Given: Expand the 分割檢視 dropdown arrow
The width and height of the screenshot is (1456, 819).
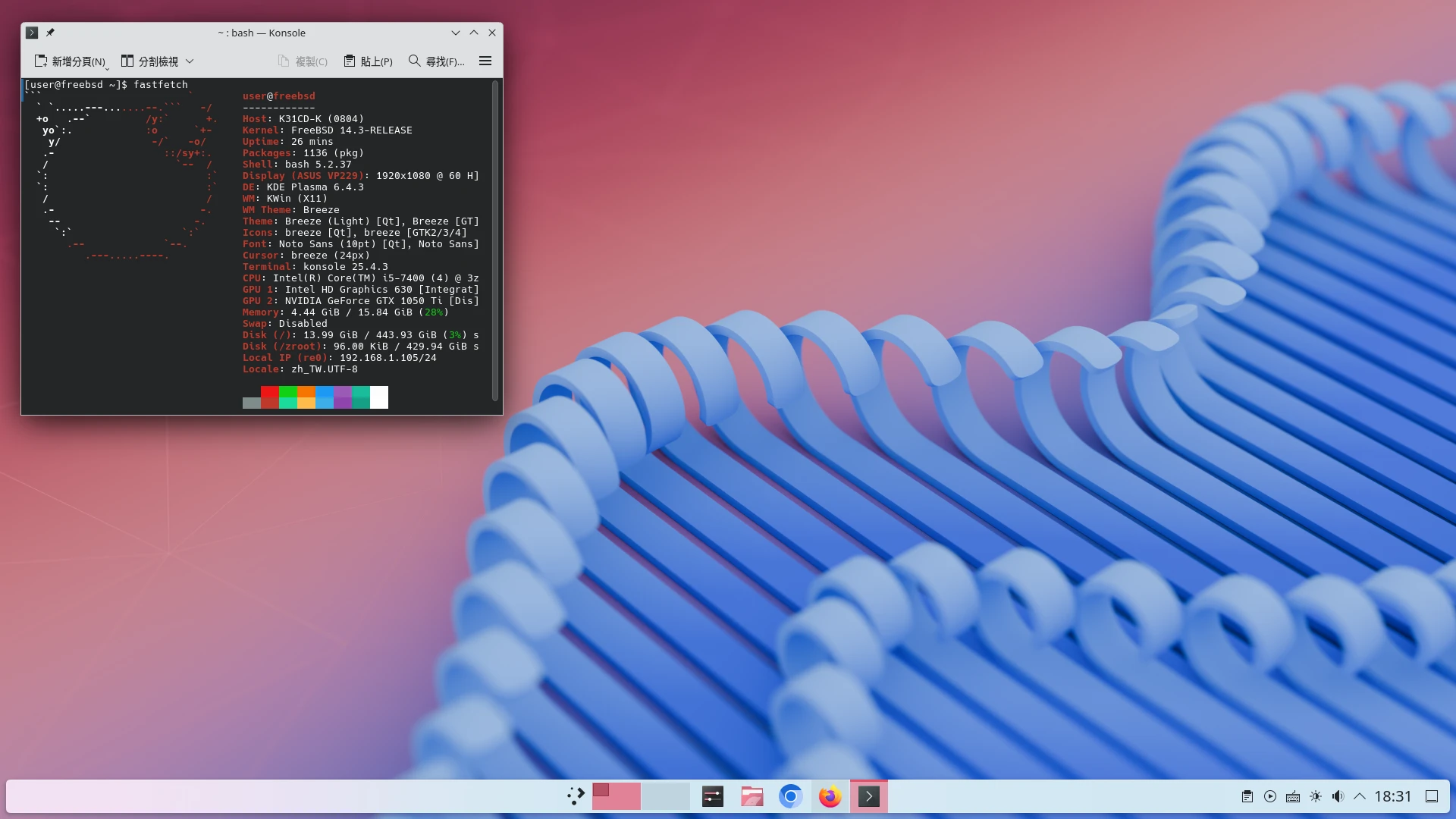Looking at the screenshot, I should point(190,61).
